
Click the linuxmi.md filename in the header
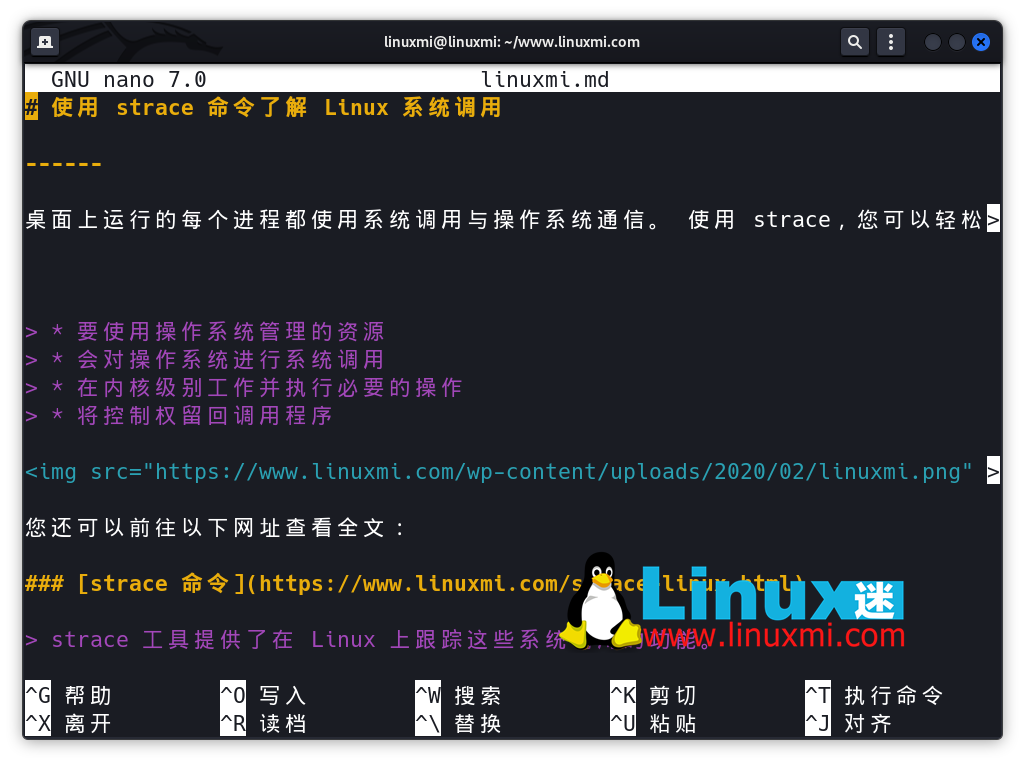pyautogui.click(x=544, y=78)
